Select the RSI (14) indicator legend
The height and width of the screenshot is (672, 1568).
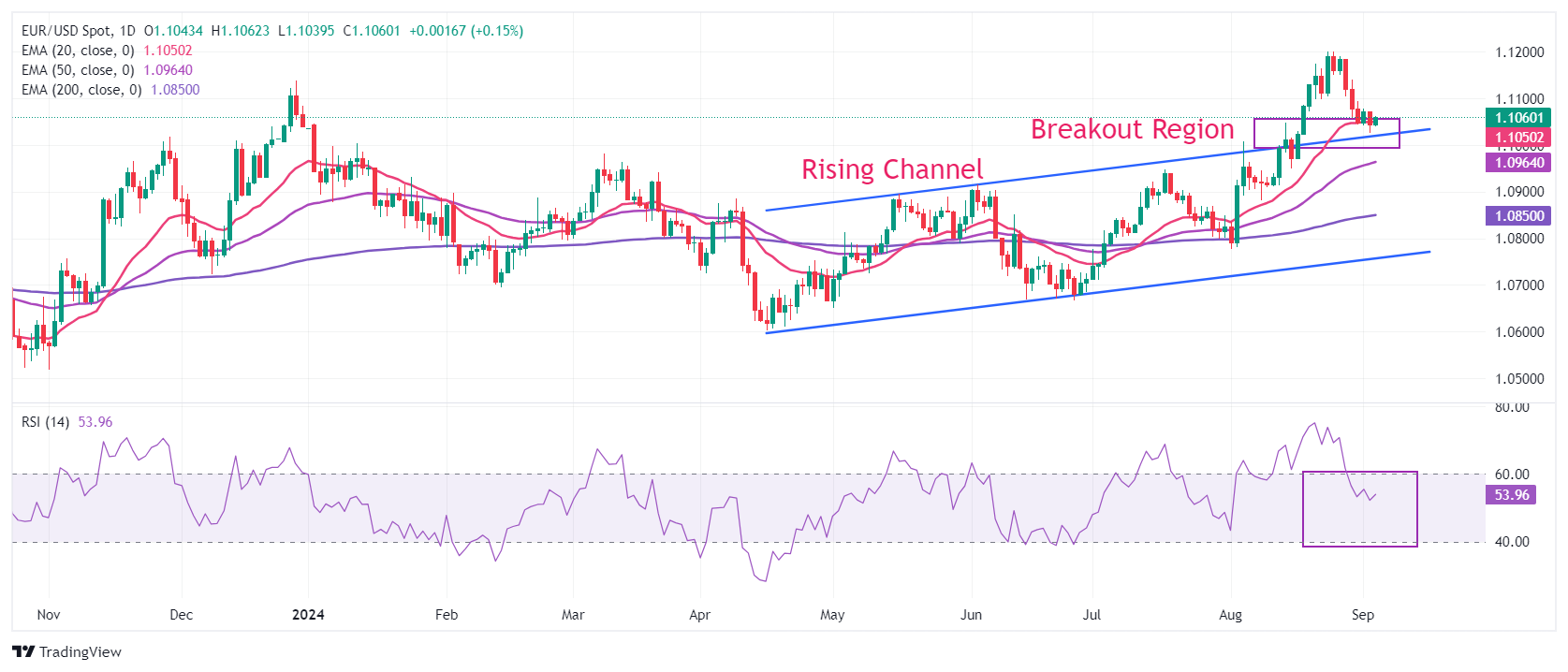point(45,422)
